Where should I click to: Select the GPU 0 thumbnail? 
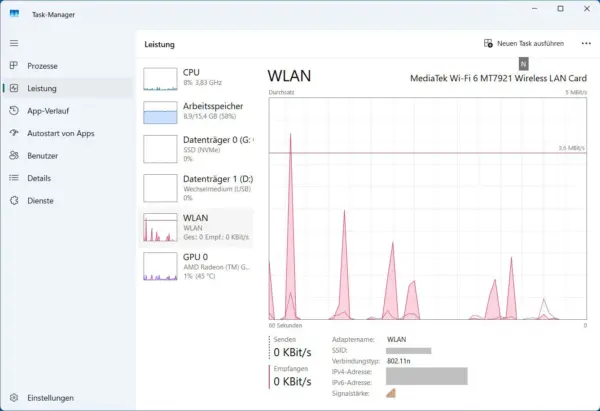tap(160, 266)
